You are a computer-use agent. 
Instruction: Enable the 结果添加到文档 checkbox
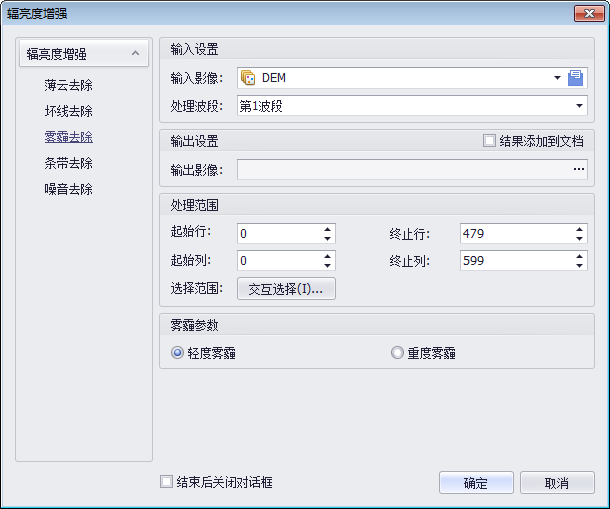point(489,141)
